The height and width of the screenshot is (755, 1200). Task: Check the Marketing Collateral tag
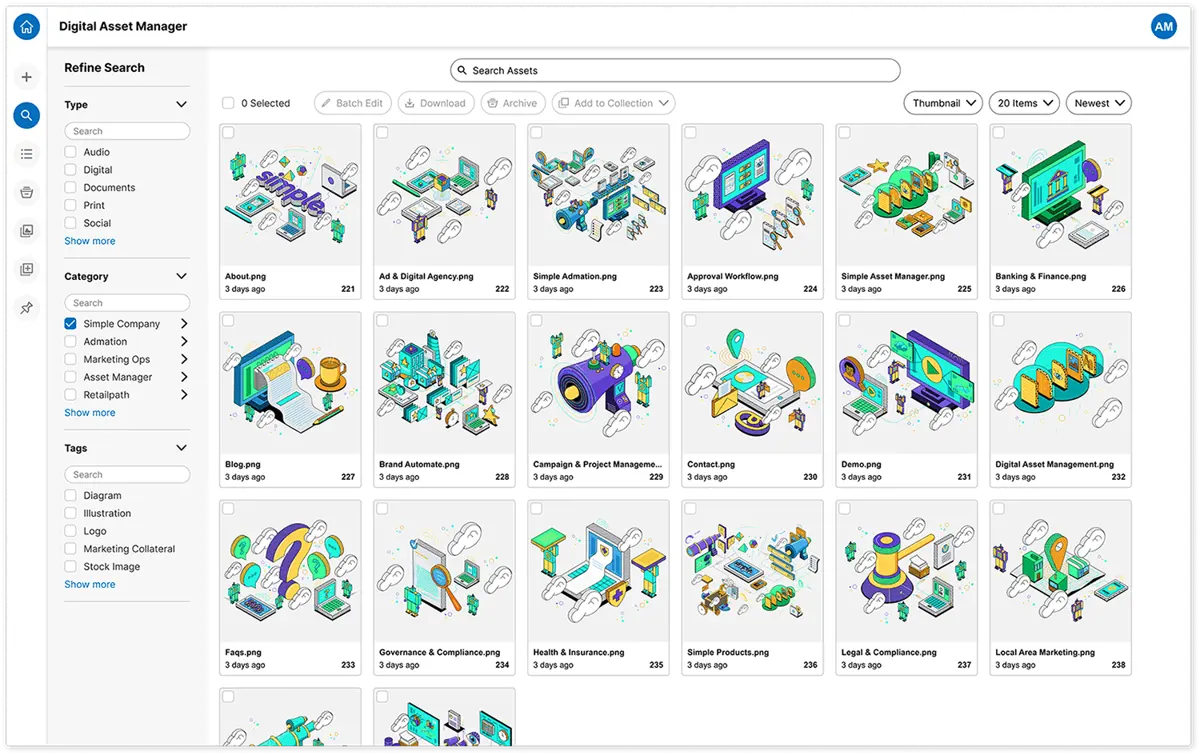coord(71,549)
